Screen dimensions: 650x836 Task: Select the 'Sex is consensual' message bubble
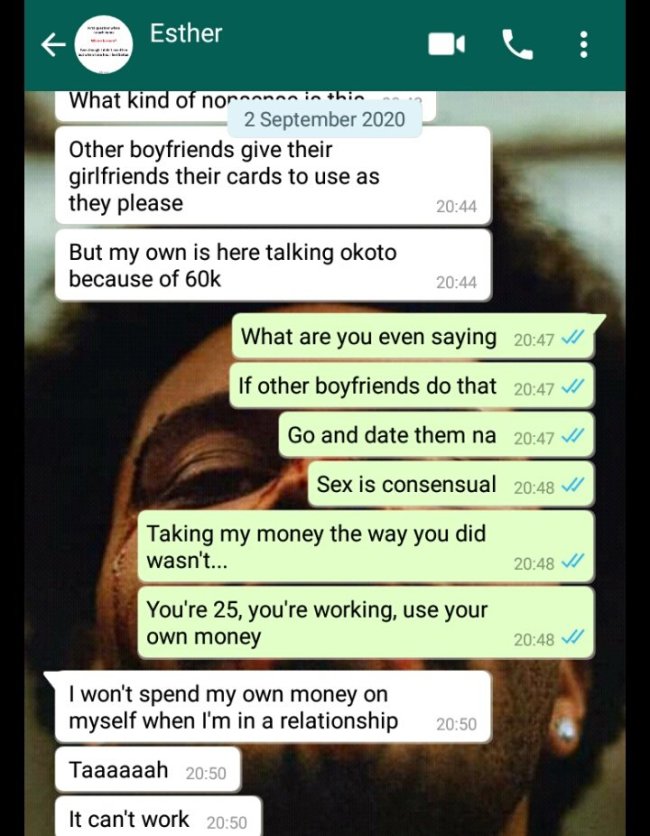tap(451, 484)
